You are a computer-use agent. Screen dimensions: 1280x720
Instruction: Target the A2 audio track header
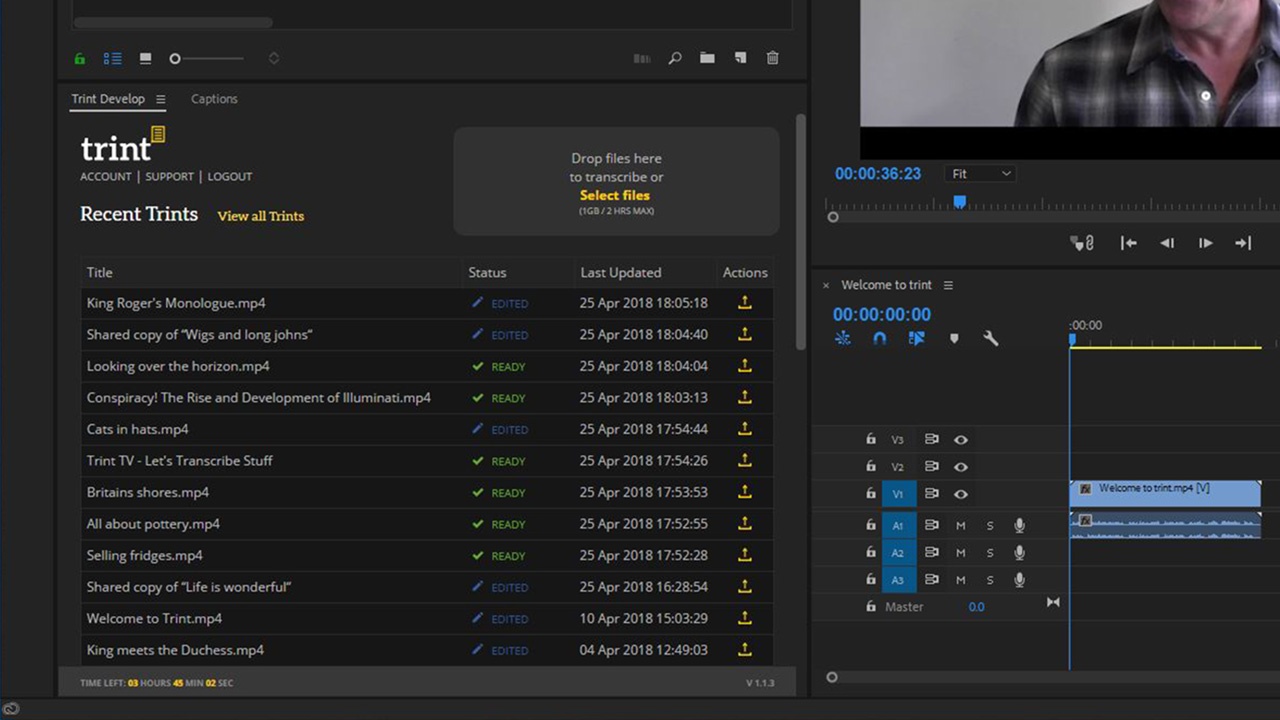point(898,553)
